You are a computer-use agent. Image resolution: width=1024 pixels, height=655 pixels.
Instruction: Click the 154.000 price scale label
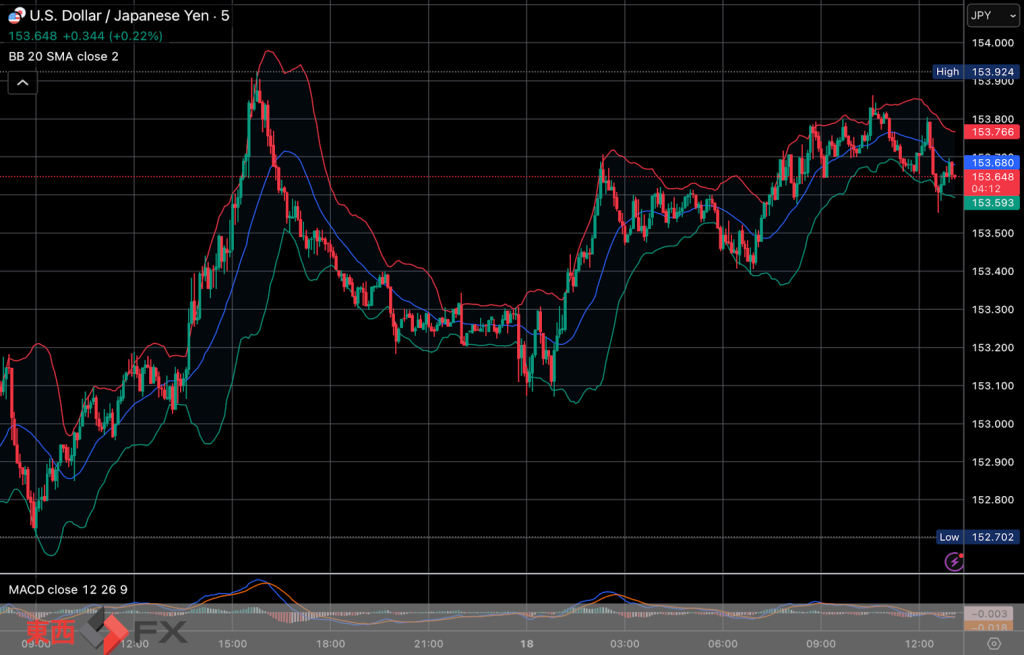coord(992,43)
